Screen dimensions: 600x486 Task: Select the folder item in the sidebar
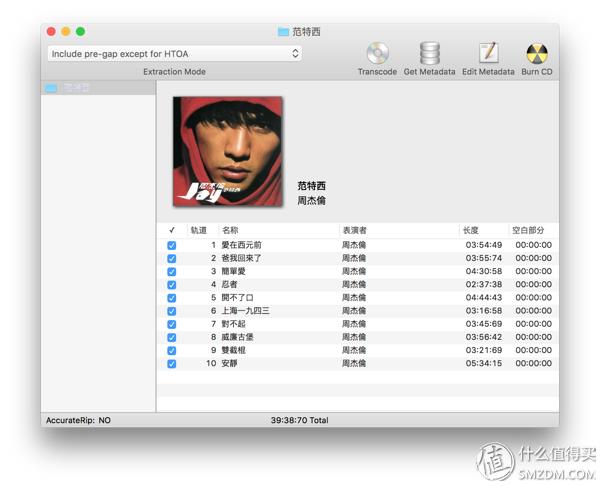point(98,88)
